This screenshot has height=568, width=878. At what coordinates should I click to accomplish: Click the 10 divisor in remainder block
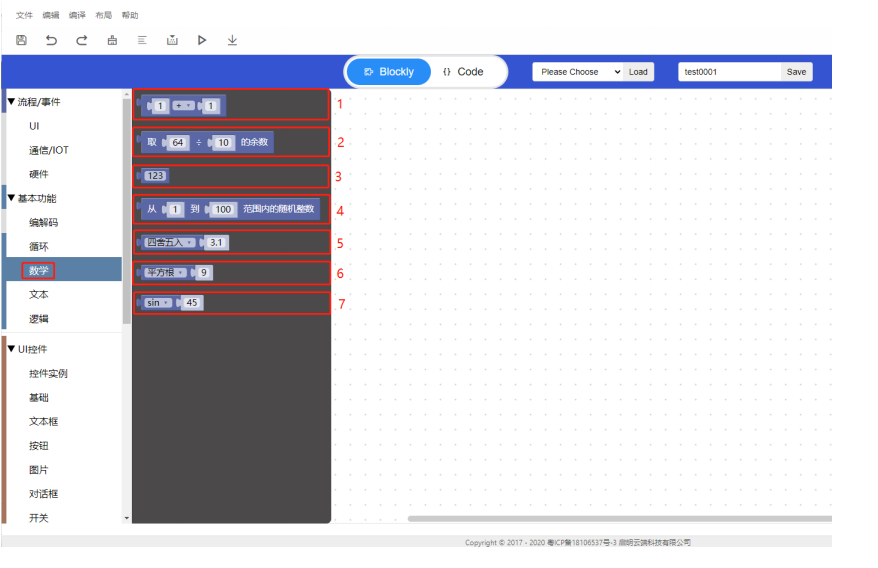[223, 142]
